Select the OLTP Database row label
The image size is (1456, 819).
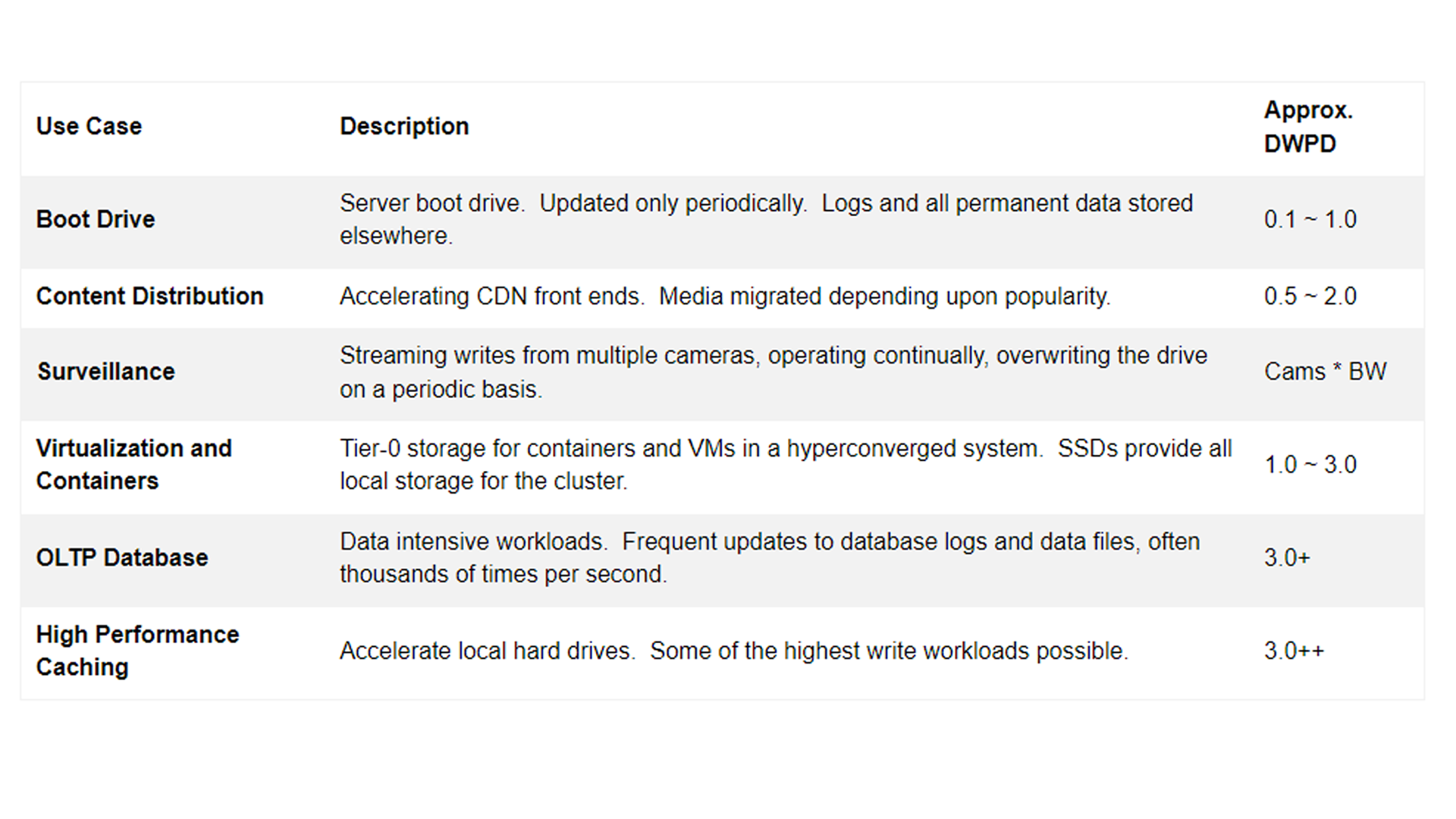click(x=122, y=557)
